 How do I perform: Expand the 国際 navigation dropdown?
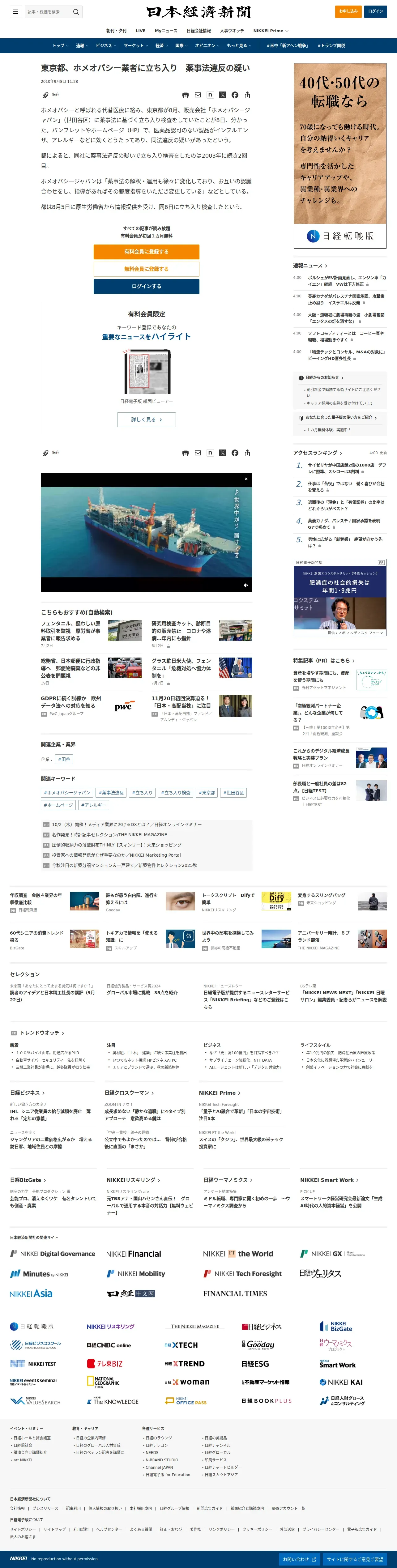181,46
